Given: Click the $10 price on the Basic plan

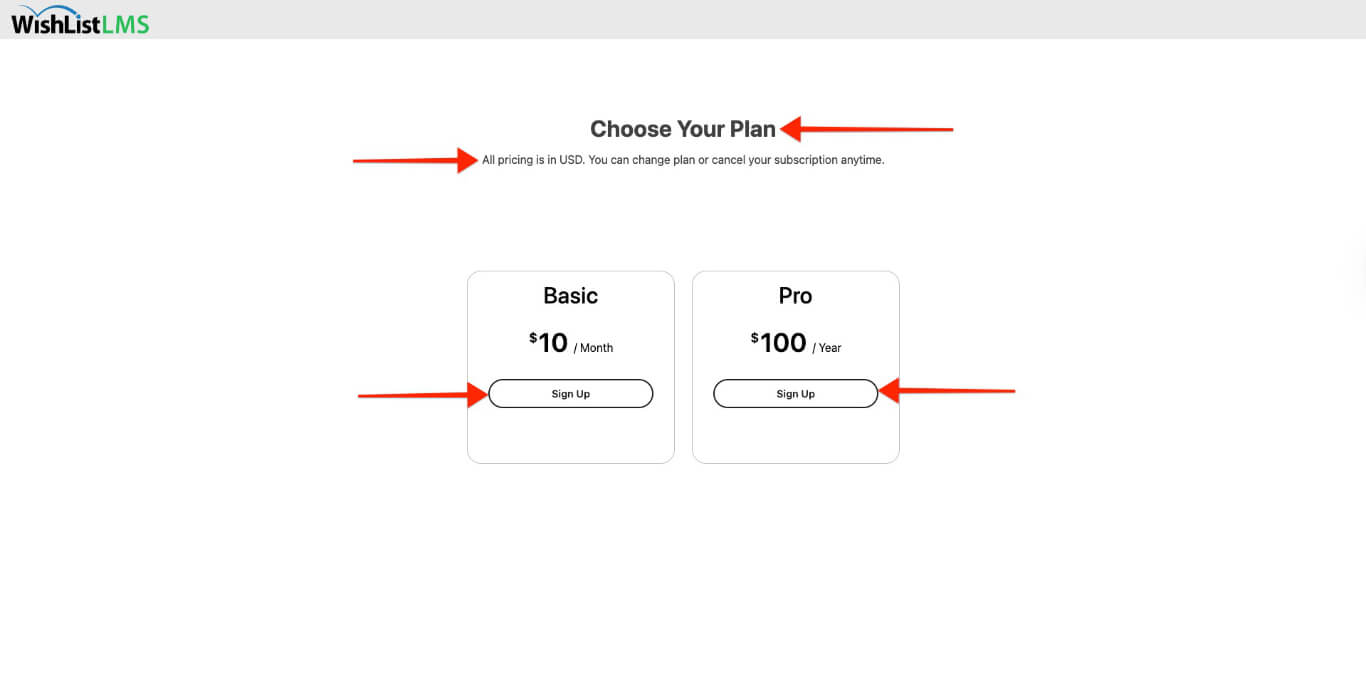Looking at the screenshot, I should (x=546, y=342).
